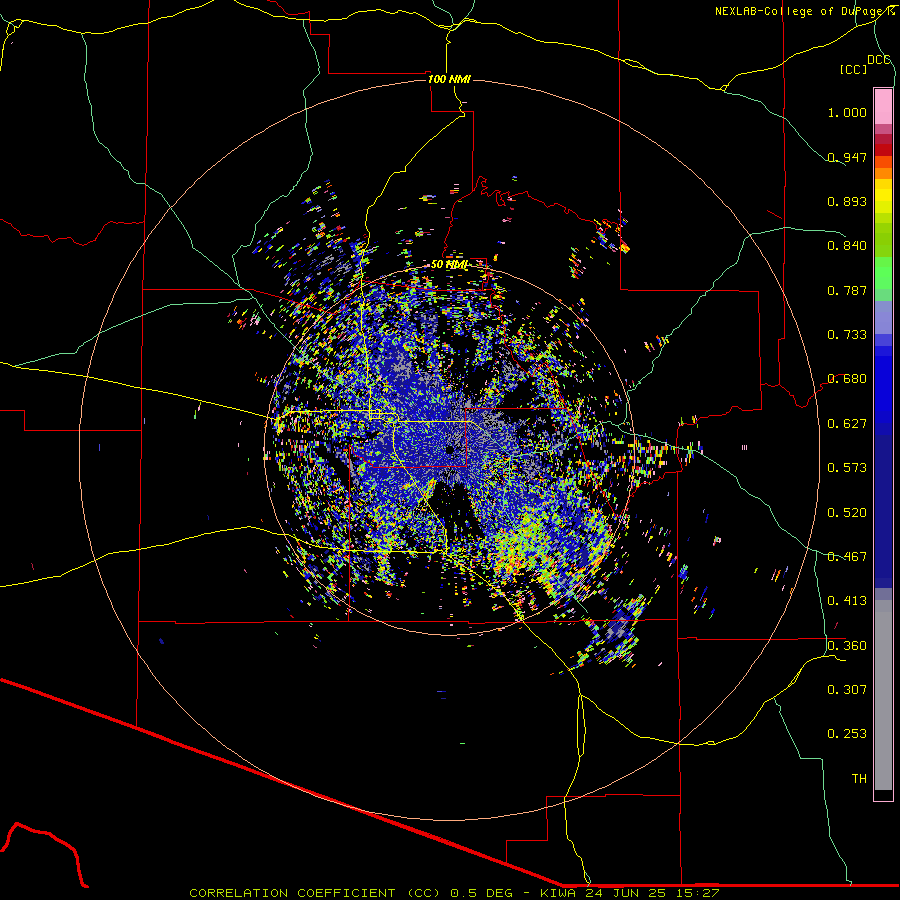The height and width of the screenshot is (900, 900).
Task: Select the 0.840 scale value
Action: point(847,246)
